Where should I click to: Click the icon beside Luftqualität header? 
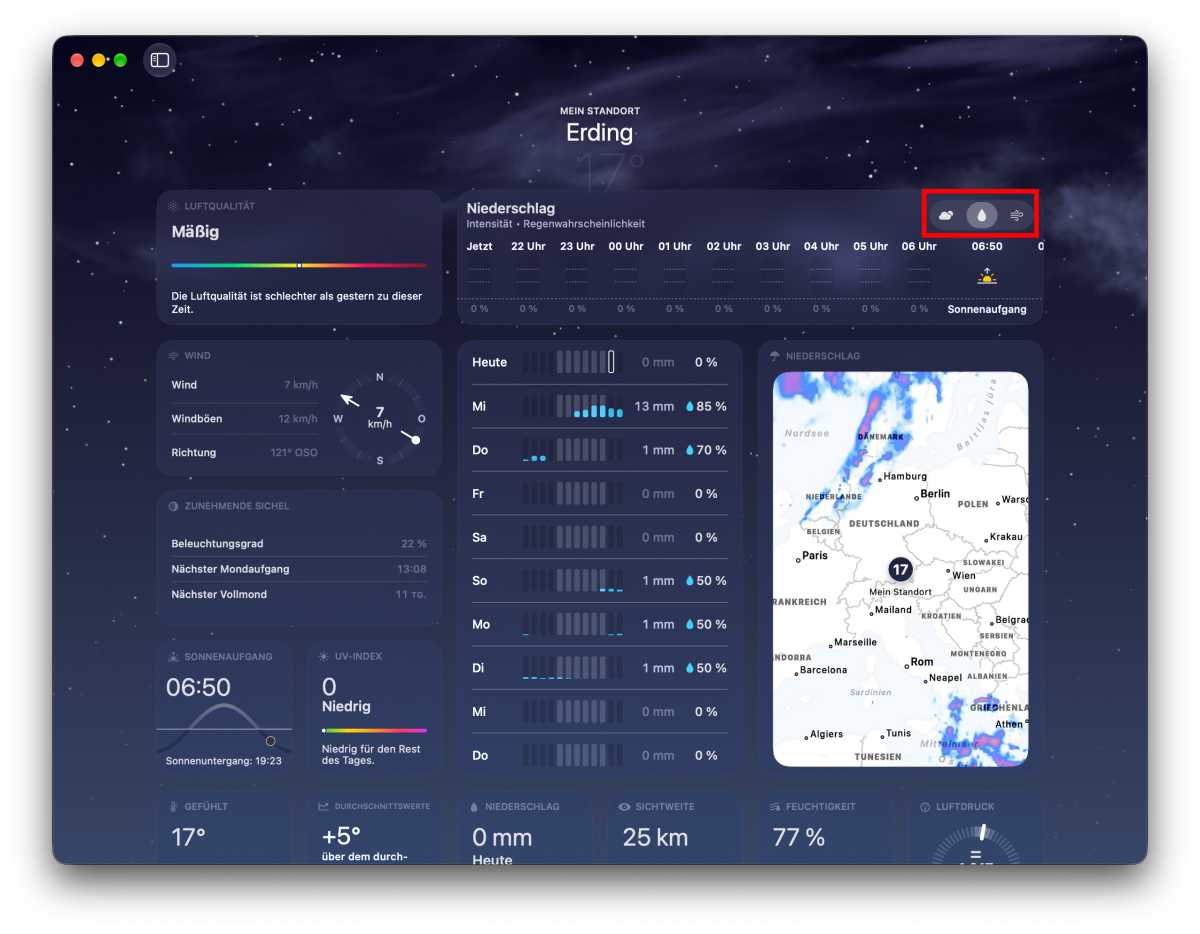point(174,206)
